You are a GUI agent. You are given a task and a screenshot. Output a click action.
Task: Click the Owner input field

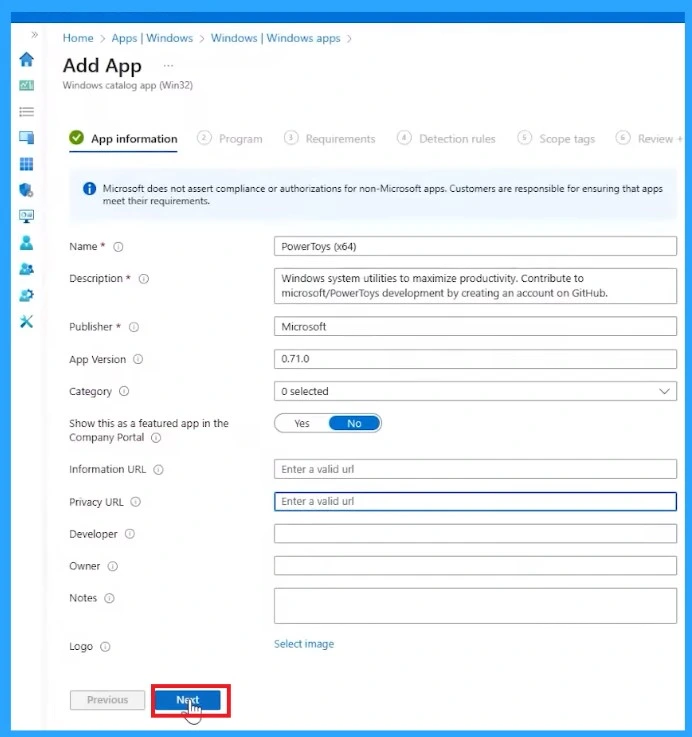coord(475,565)
